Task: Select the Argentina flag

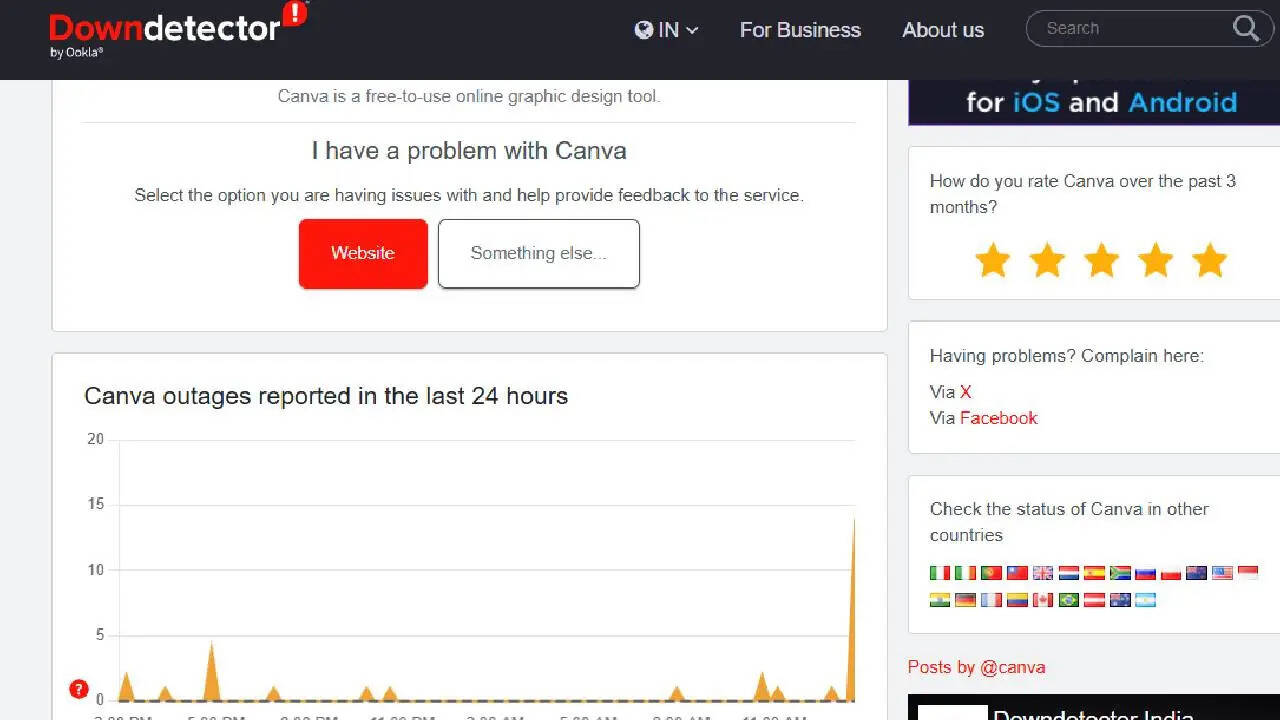Action: click(1146, 600)
